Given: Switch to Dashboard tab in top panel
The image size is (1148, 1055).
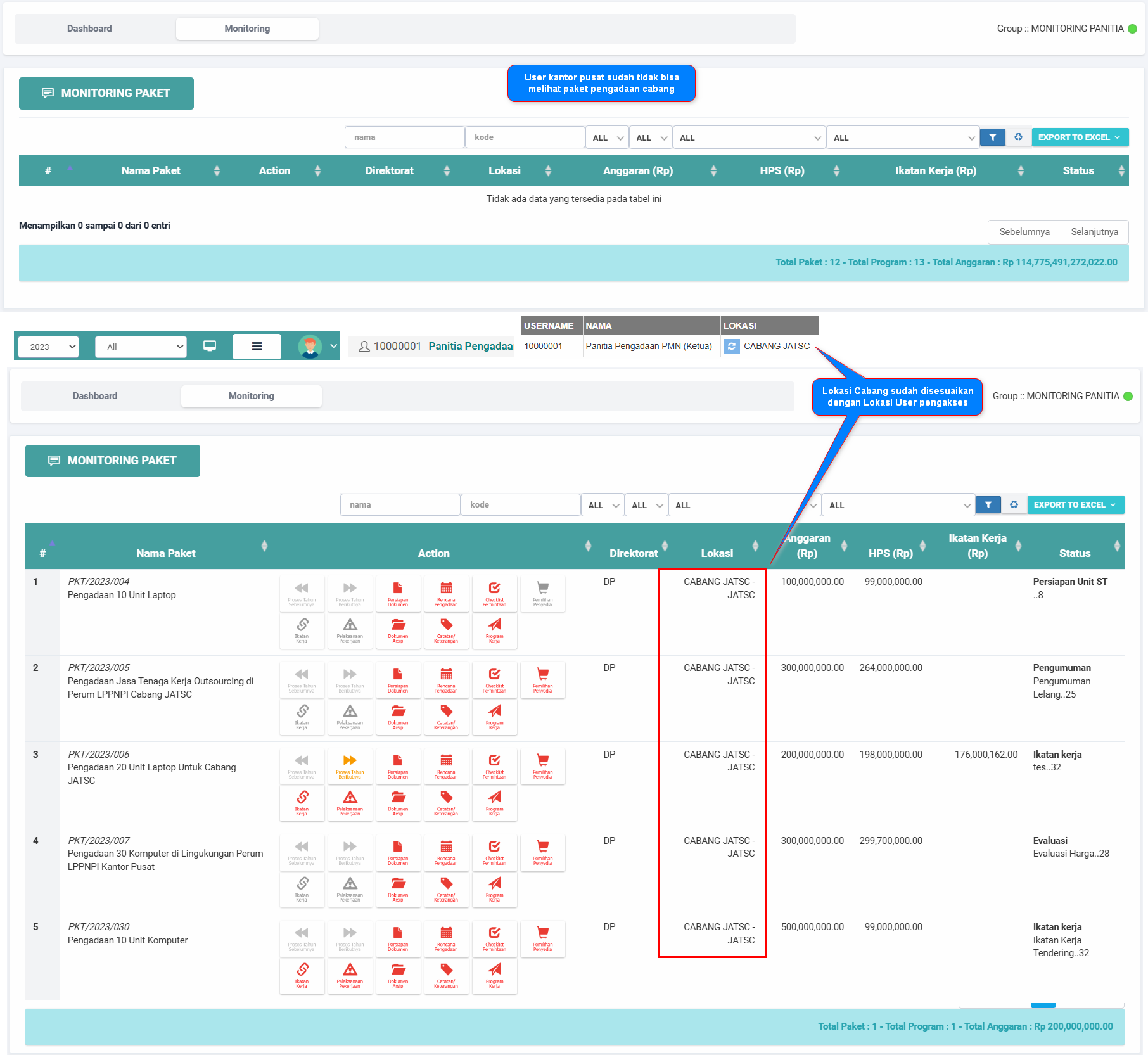Looking at the screenshot, I should 89,29.
